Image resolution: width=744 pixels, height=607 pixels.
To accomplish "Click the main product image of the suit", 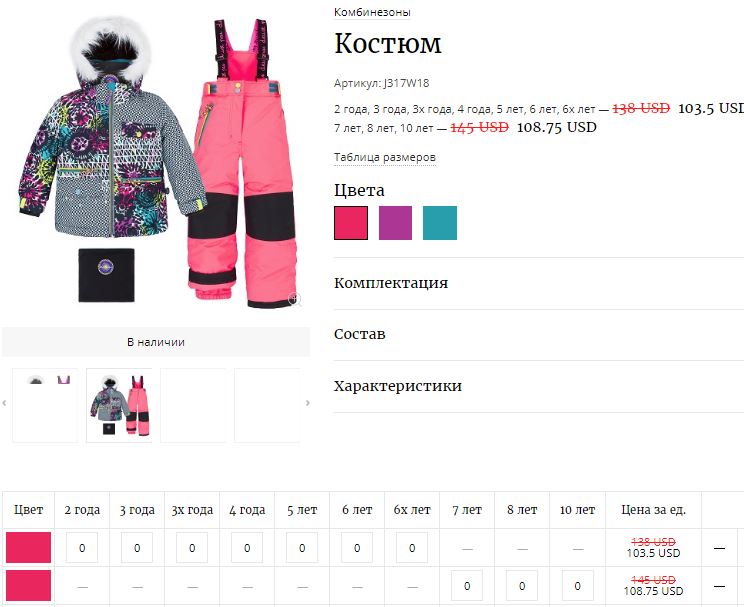I will tap(159, 161).
